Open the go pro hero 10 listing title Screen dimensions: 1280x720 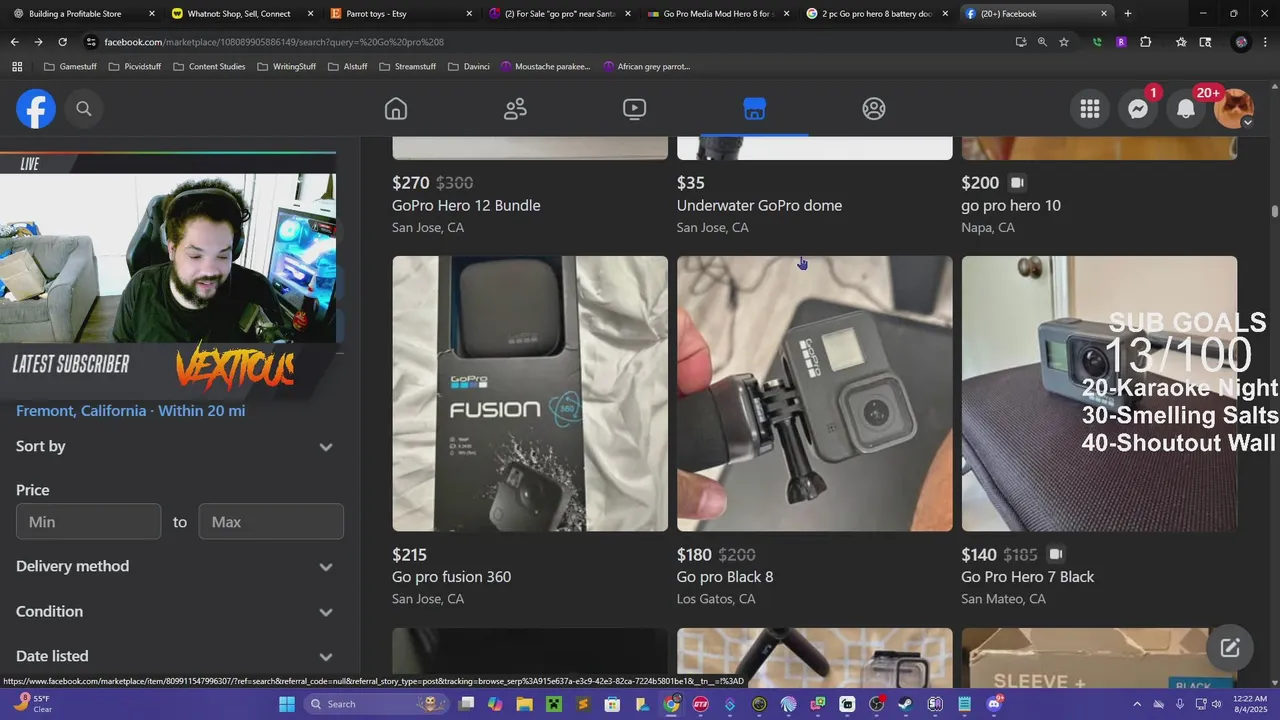1011,205
